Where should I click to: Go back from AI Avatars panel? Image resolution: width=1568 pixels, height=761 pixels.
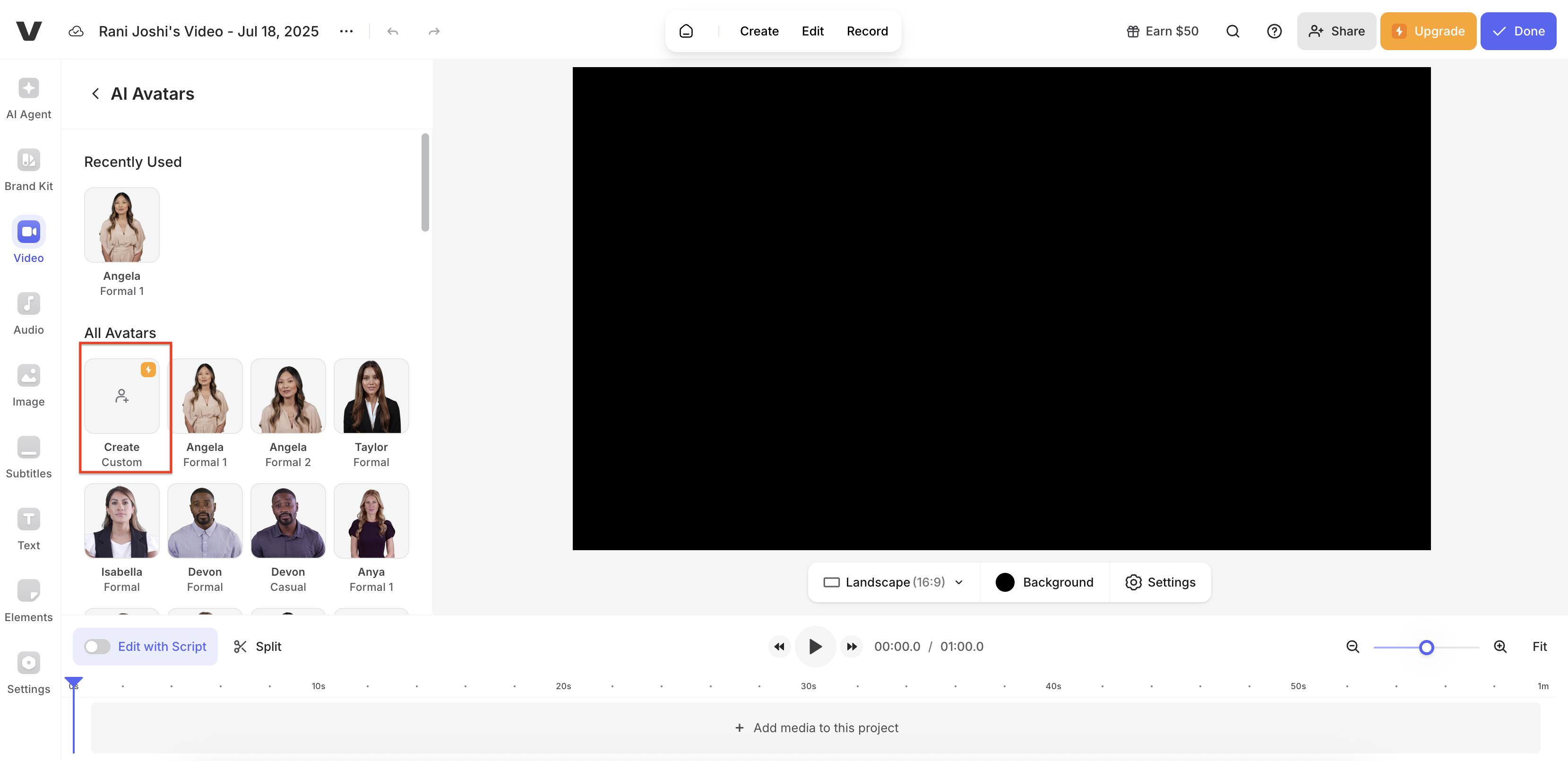point(95,93)
